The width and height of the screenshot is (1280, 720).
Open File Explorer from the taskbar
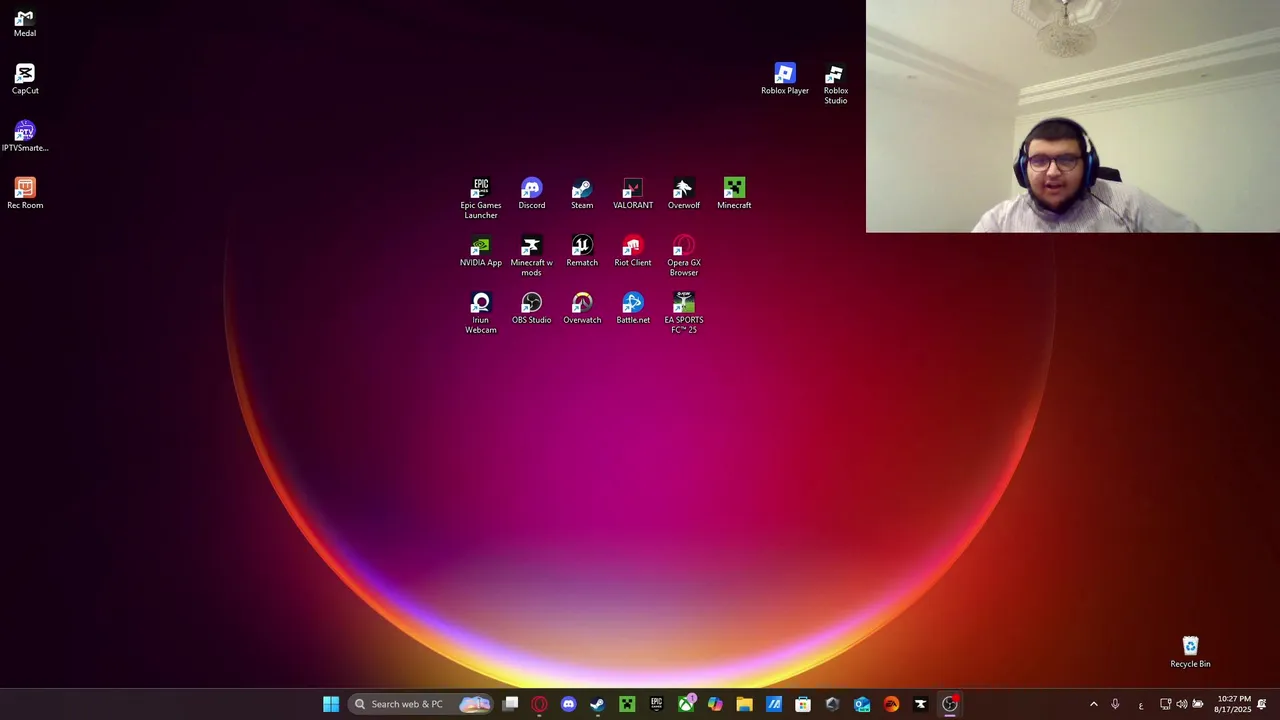(x=744, y=704)
